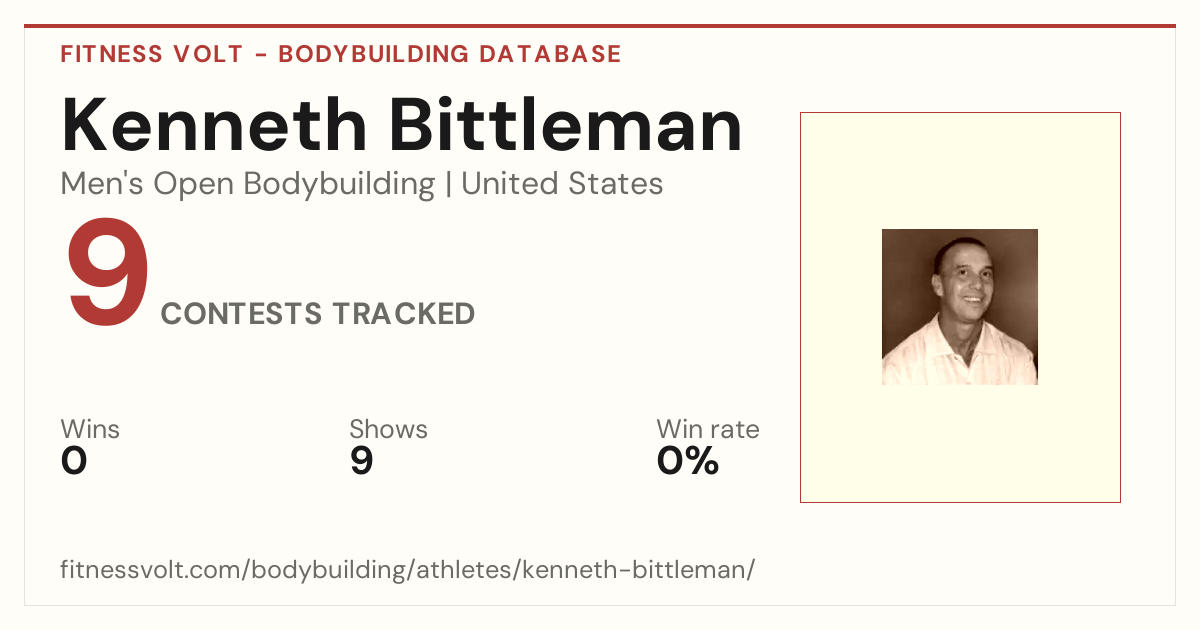Open the fitnessvolt.com athlete profile URL
Image resolution: width=1200 pixels, height=630 pixels.
coord(408,571)
